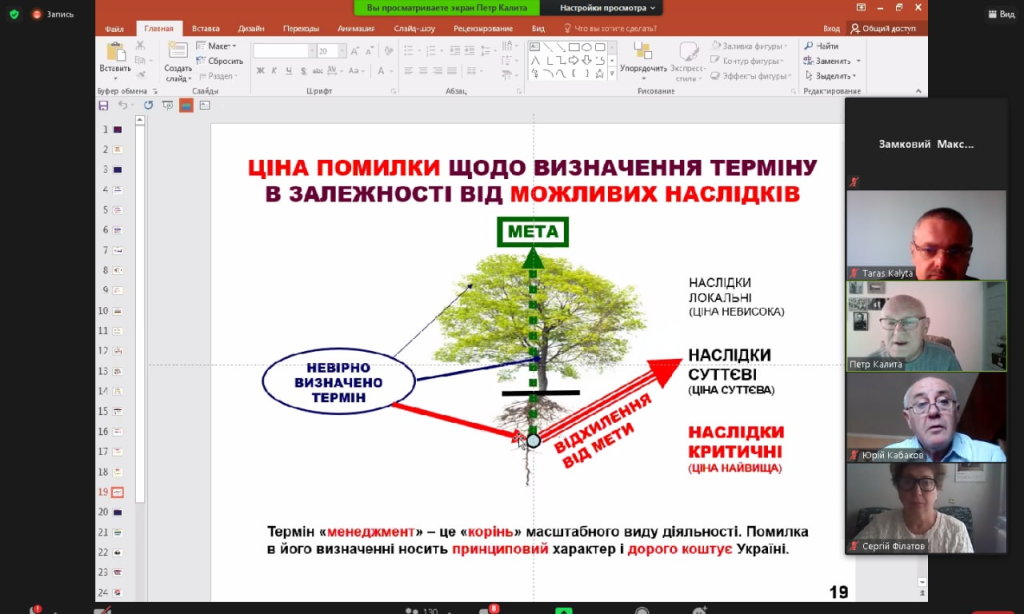The height and width of the screenshot is (614, 1024).
Task: Click the Save icon in quick access
Action: click(x=103, y=105)
